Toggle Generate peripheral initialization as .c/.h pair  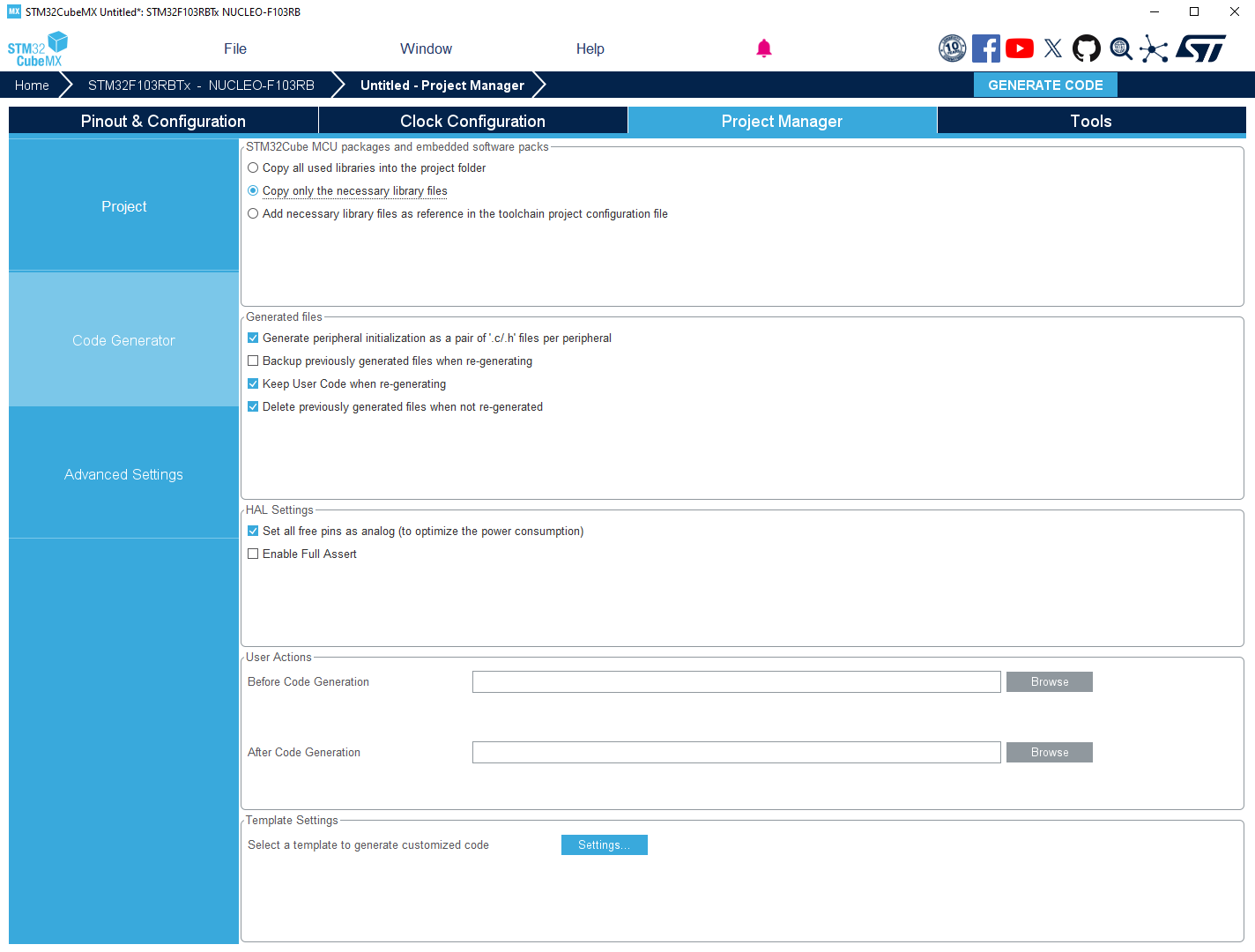point(253,338)
